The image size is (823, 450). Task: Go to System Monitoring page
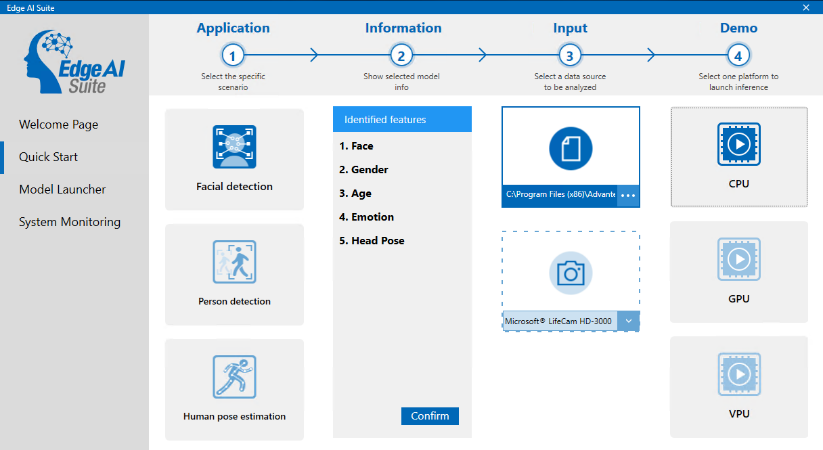coord(70,222)
